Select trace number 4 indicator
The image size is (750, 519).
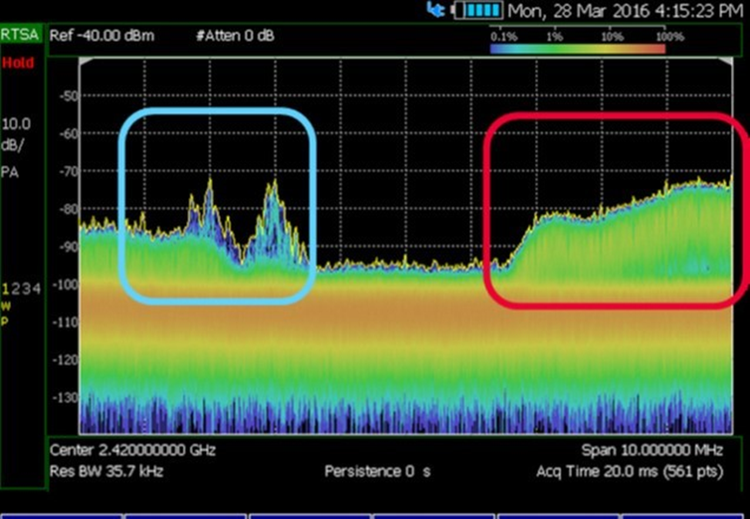(x=37, y=289)
